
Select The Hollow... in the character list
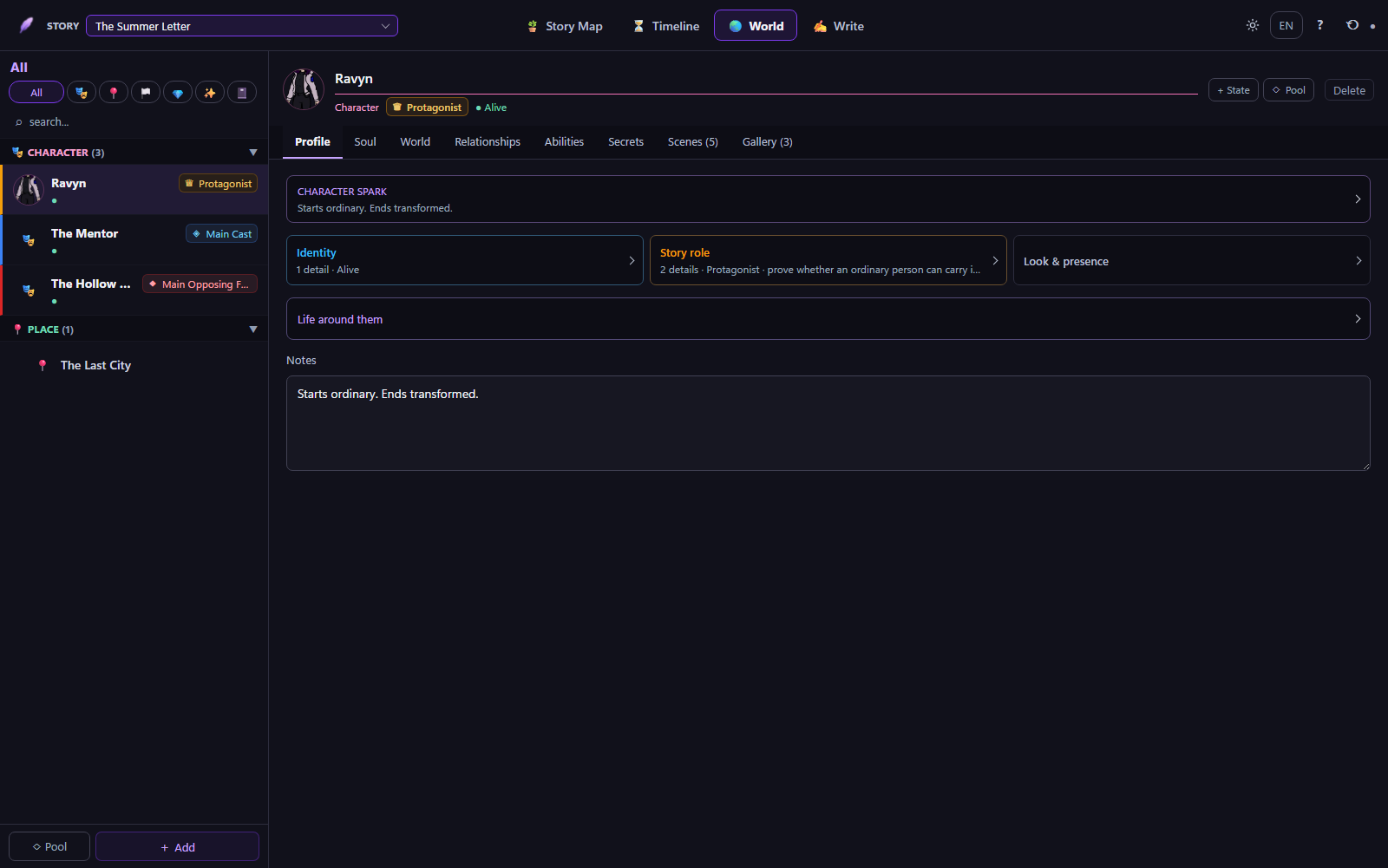[134, 290]
